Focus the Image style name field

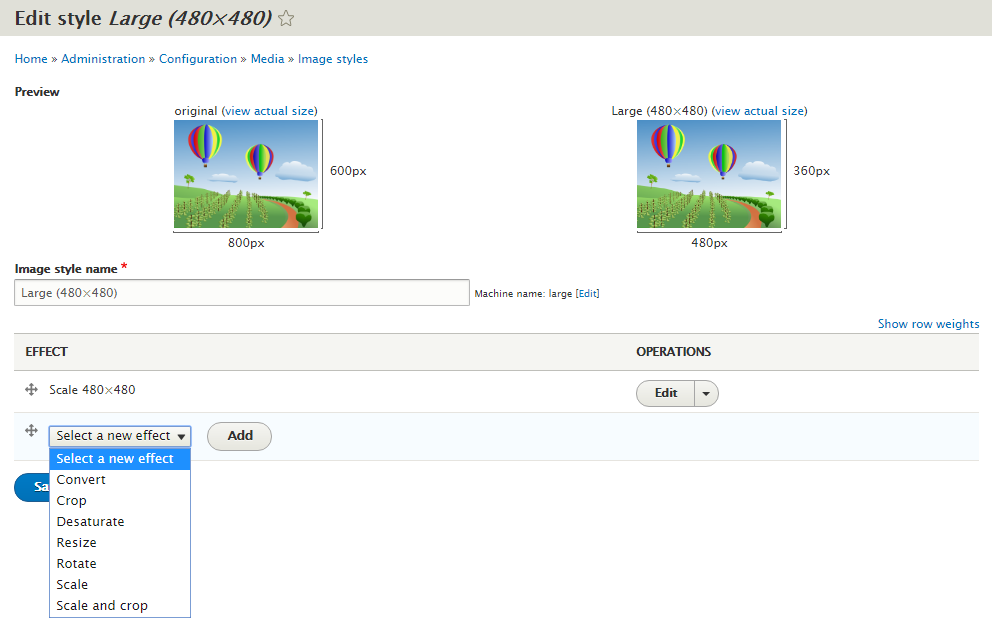coord(242,293)
